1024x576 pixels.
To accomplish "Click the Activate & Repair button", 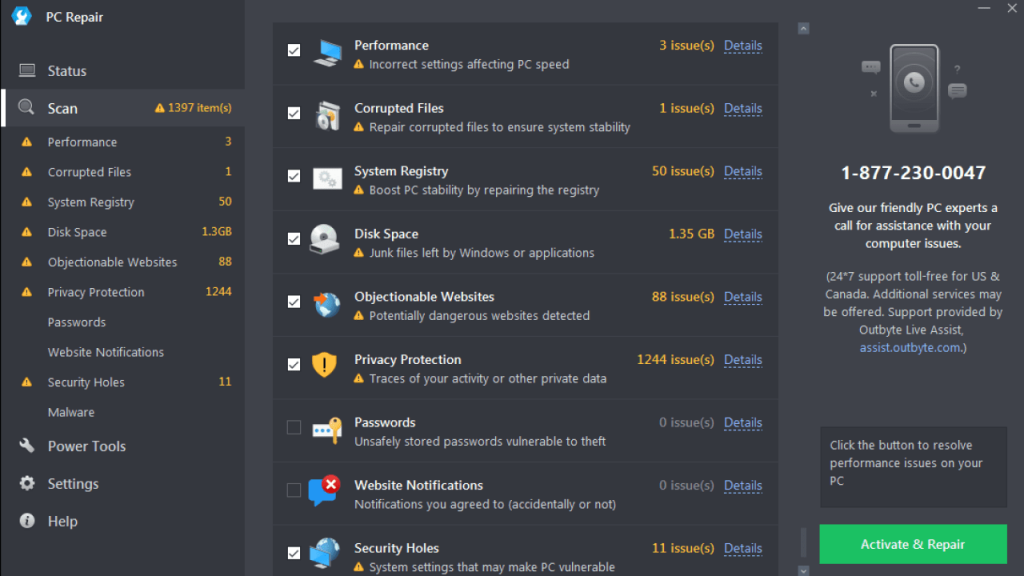I will point(913,544).
